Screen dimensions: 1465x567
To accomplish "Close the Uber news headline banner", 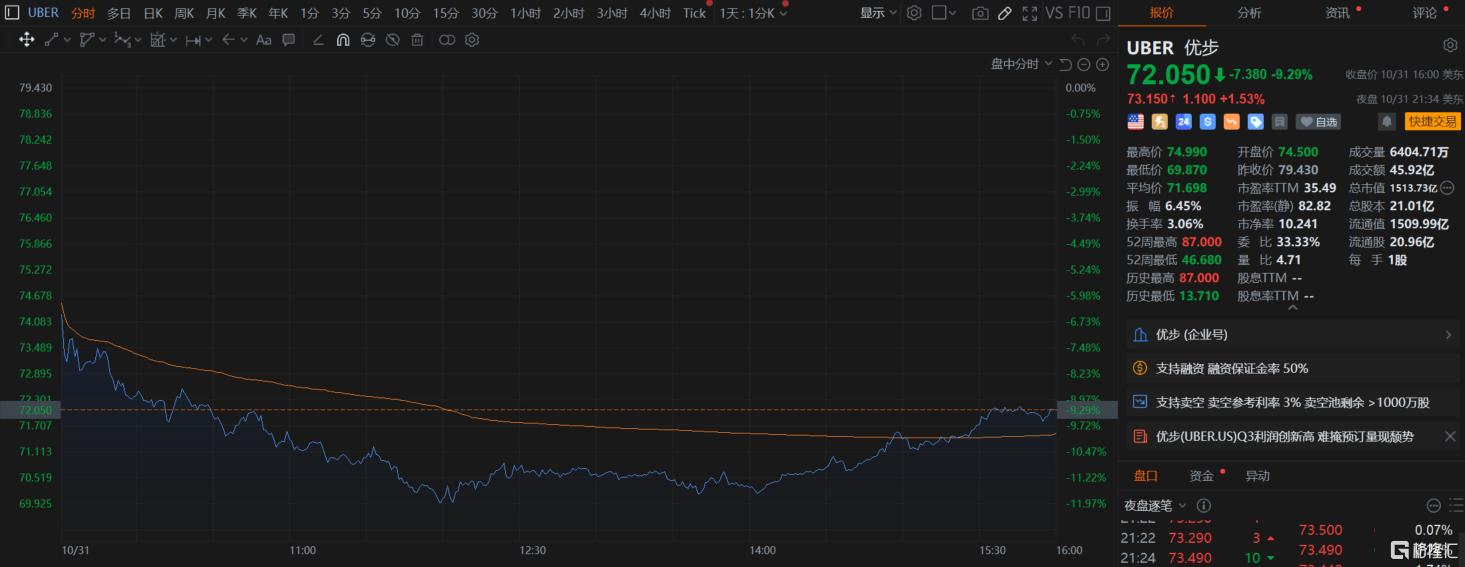I will pos(1450,437).
